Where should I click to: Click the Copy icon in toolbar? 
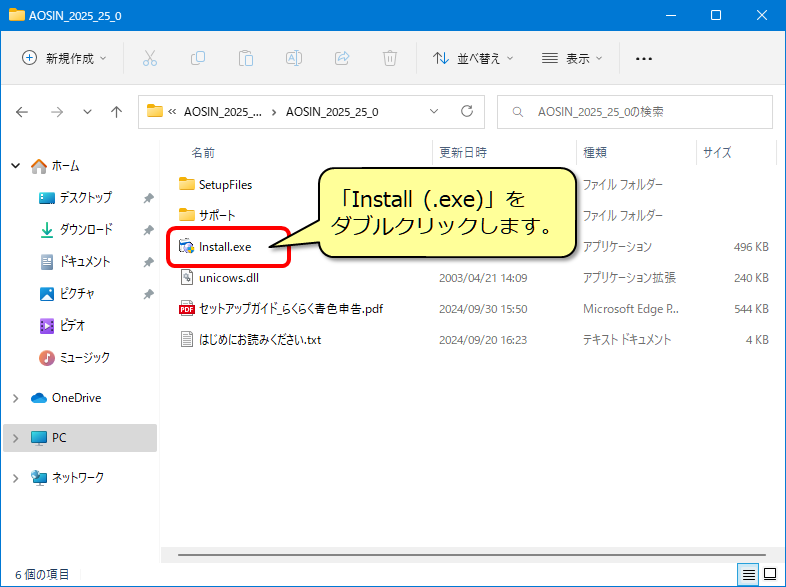[x=198, y=58]
